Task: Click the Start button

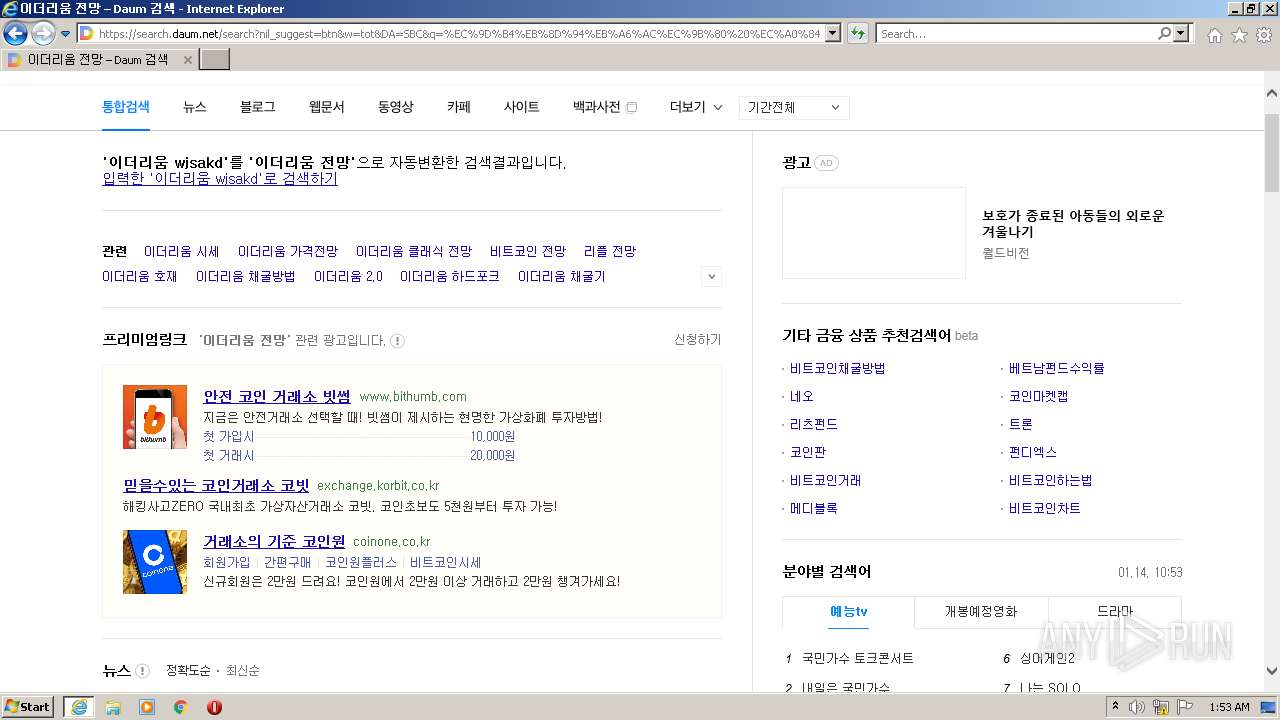Action: click(x=27, y=707)
